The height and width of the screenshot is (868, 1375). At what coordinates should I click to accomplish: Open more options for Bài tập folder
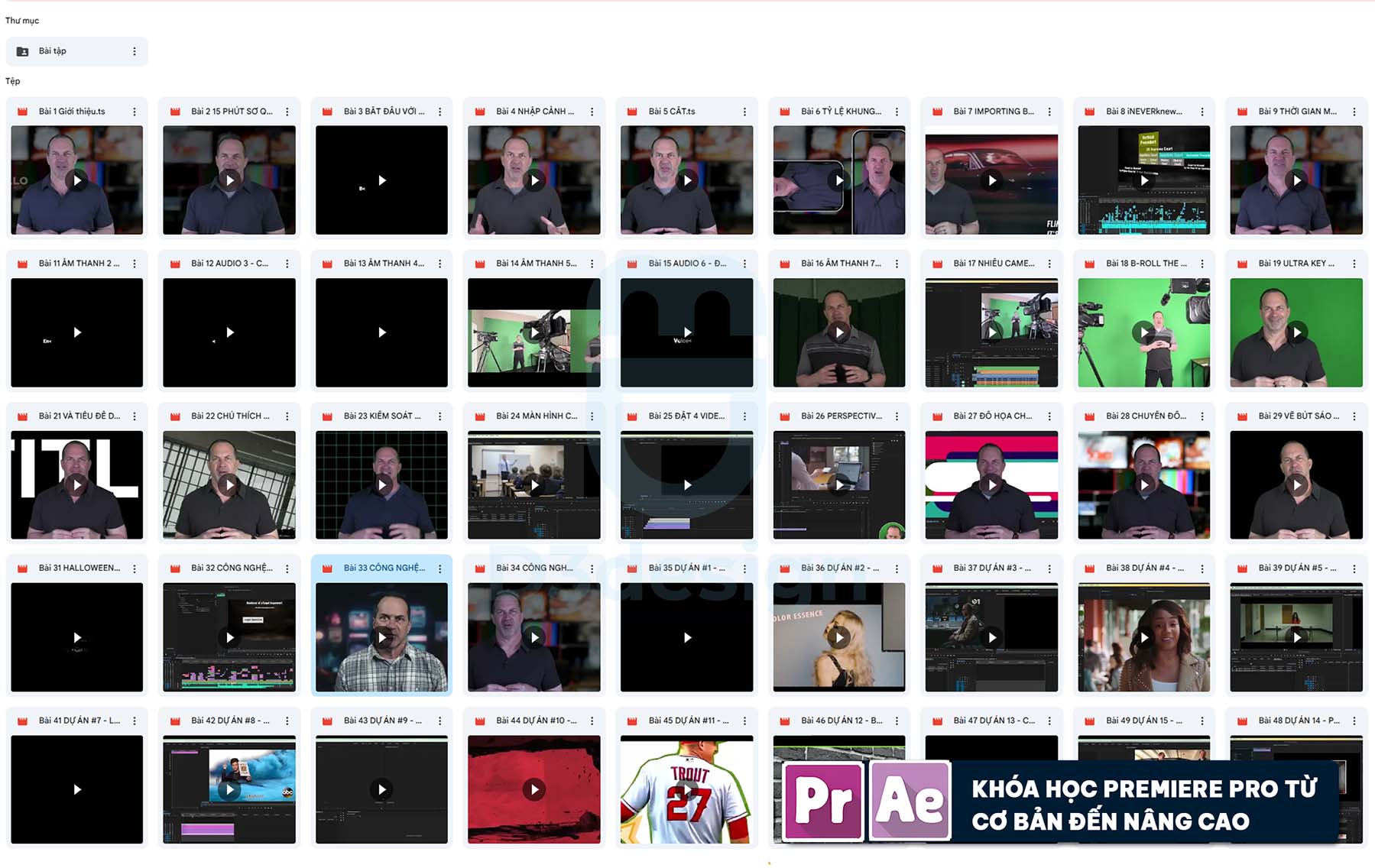pyautogui.click(x=135, y=51)
